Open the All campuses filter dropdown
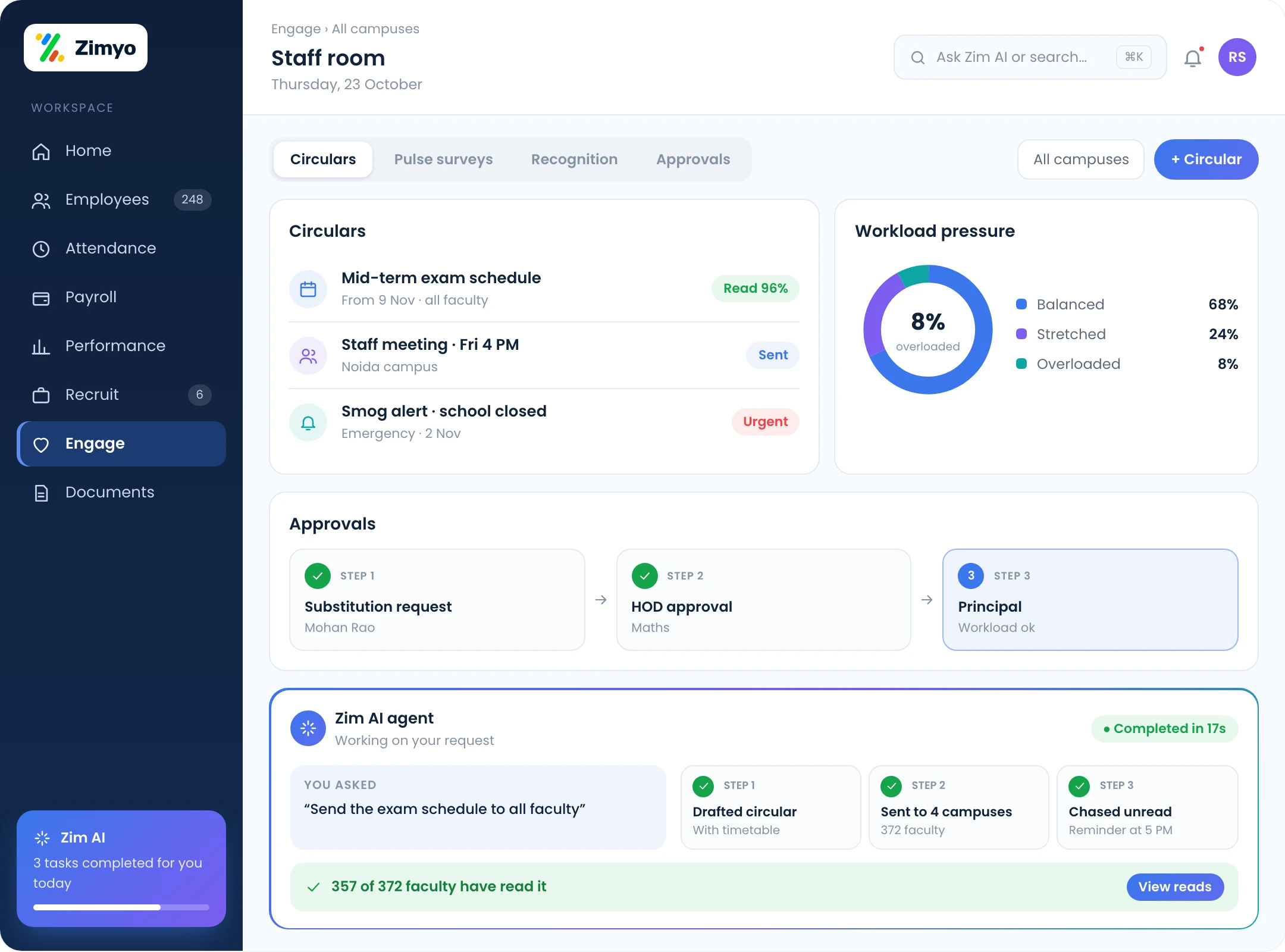1285x952 pixels. [1080, 159]
